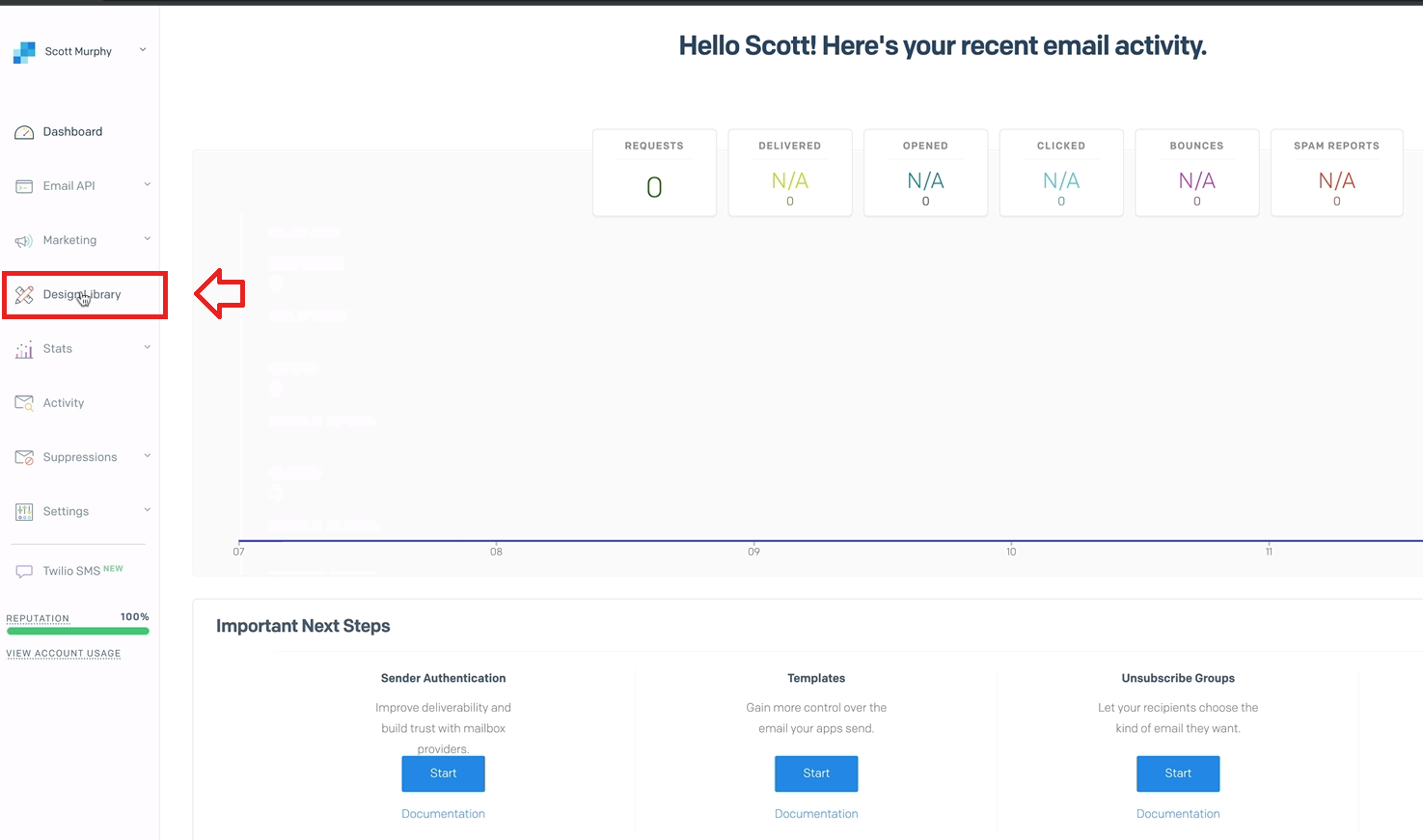
Task: Open the Dashboard from the sidebar
Action: 72,131
